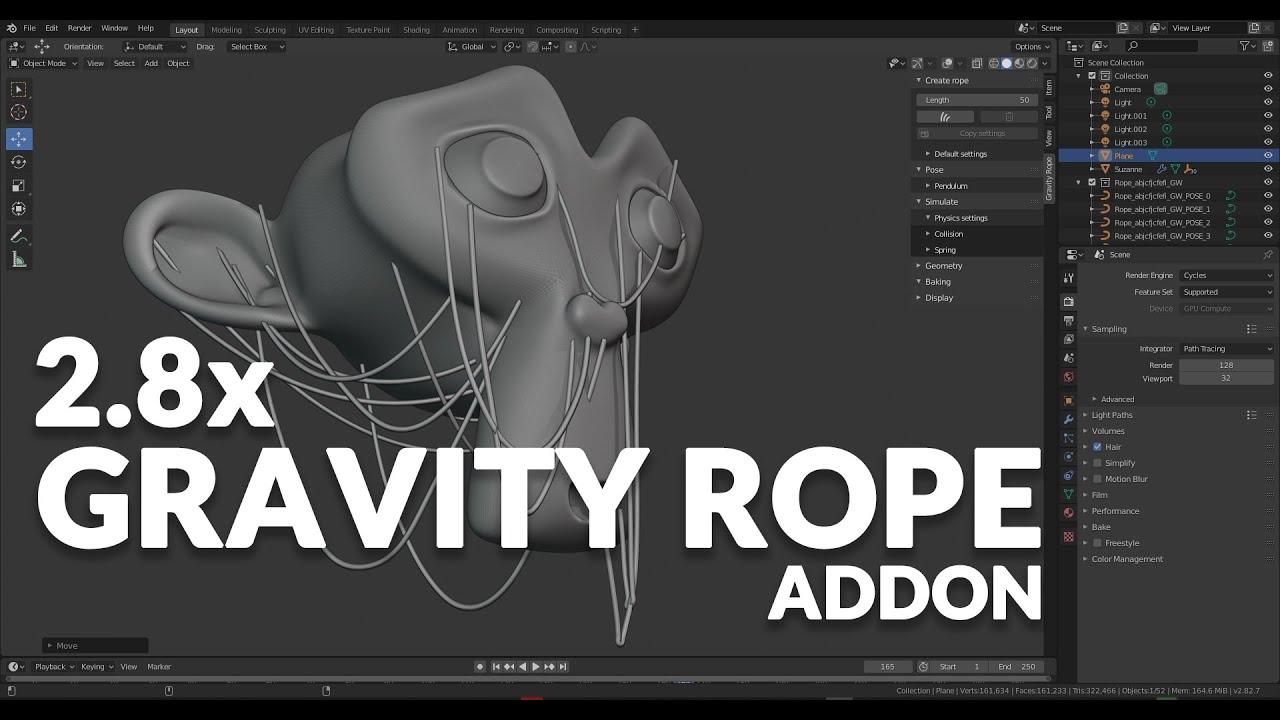Select the Annotate tool
Viewport: 1280px width, 720px height.
18,236
